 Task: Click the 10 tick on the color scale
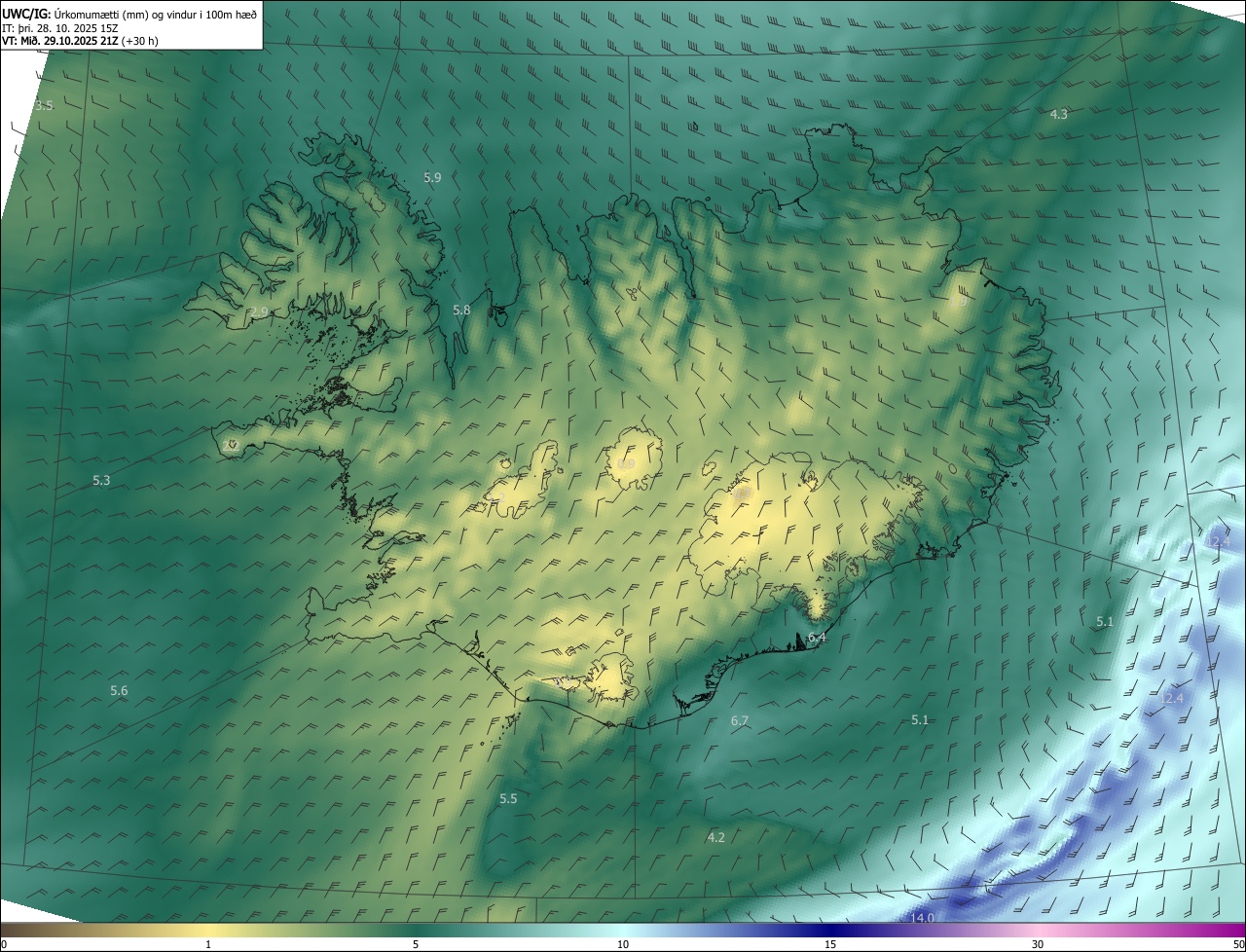tap(623, 944)
